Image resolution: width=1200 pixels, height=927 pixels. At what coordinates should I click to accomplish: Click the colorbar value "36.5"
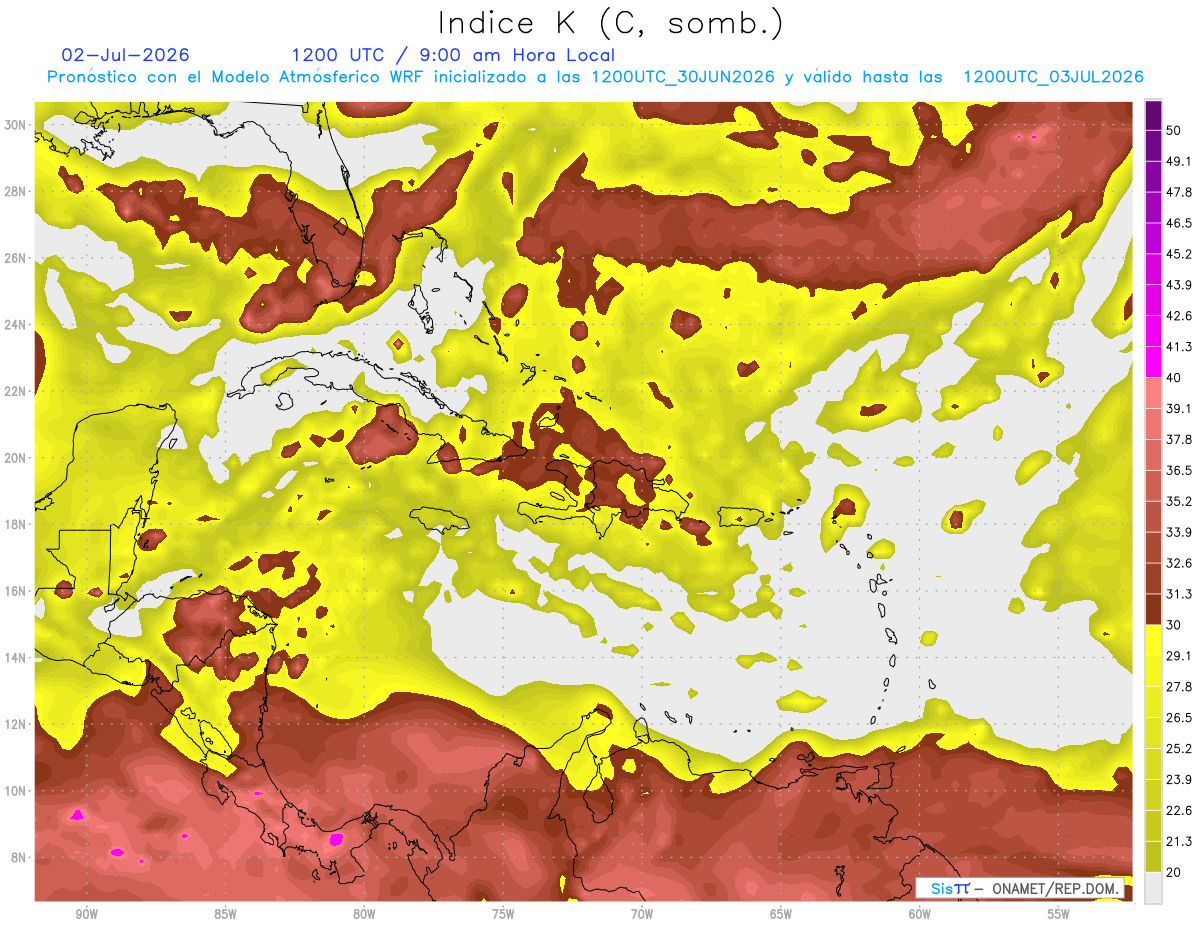point(1180,470)
